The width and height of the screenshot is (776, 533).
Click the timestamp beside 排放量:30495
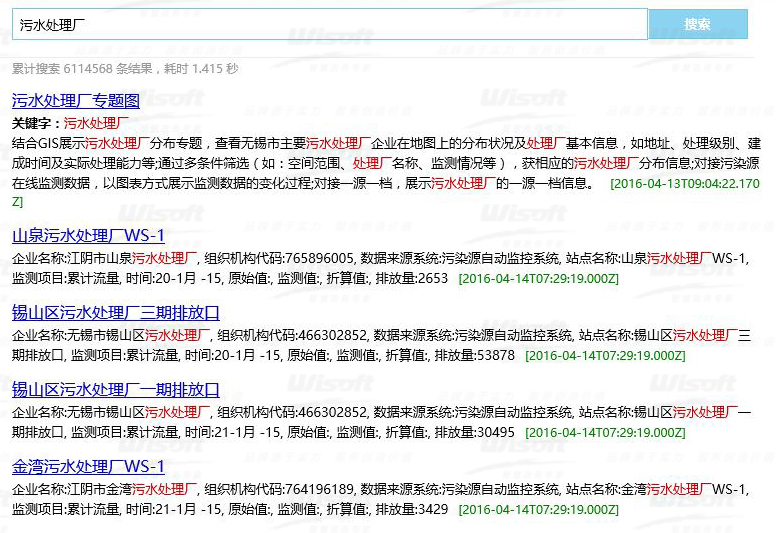pyautogui.click(x=605, y=432)
